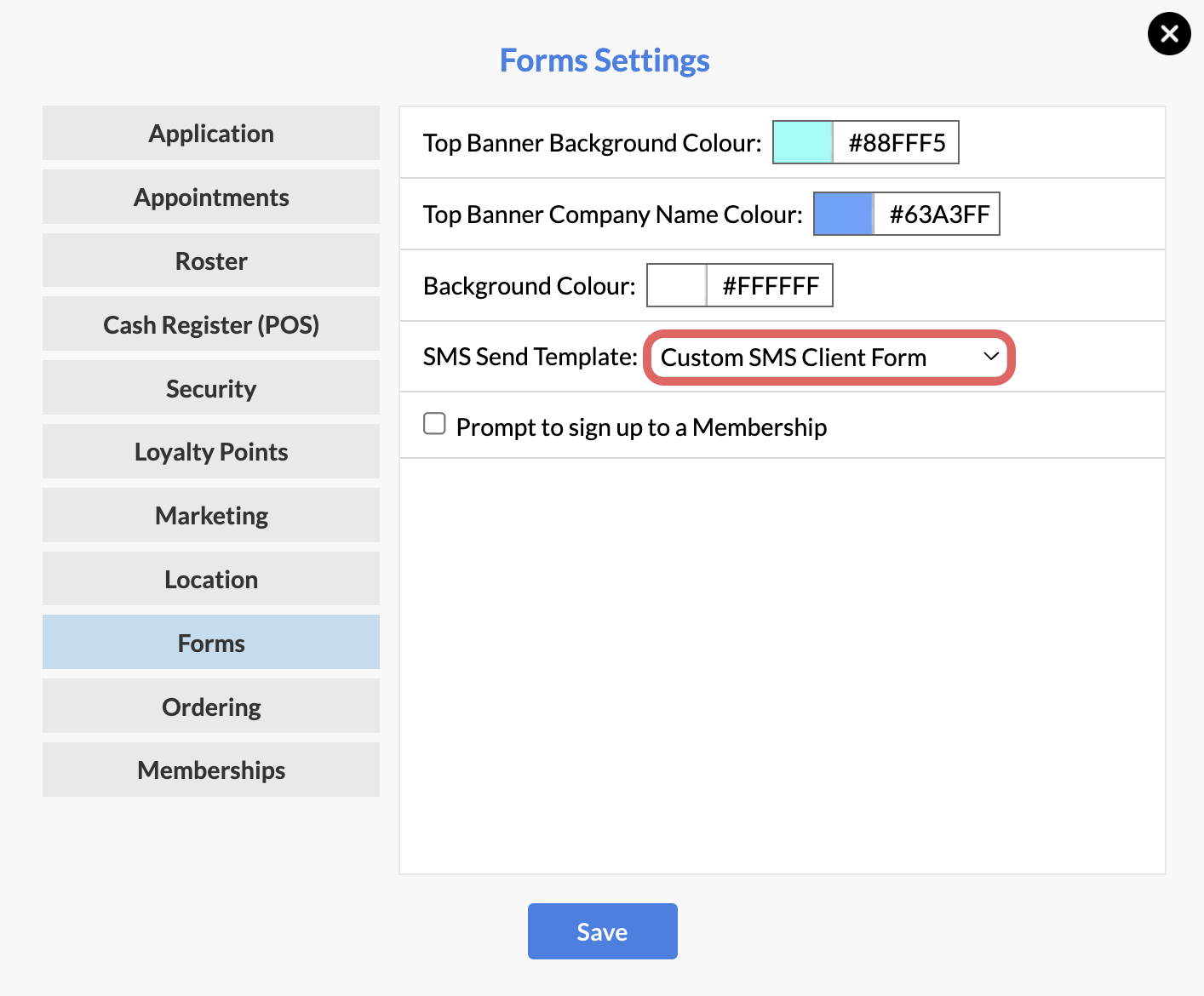Select the Forms settings category
The image size is (1204, 996).
point(210,643)
